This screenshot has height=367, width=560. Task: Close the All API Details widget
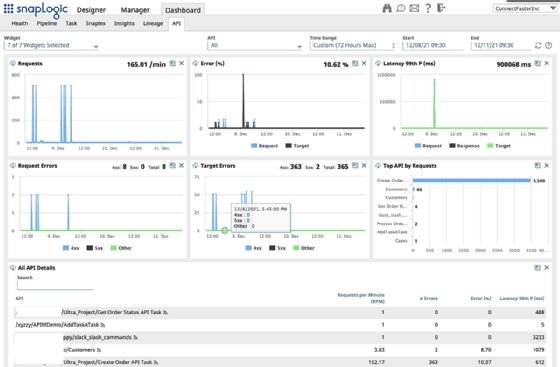(x=546, y=267)
